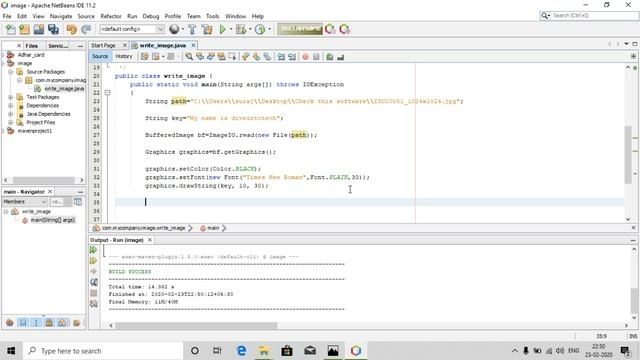Viewport: 640px width, 360px height.
Task: Click the globe browser icon in toolbar
Action: 174,29
